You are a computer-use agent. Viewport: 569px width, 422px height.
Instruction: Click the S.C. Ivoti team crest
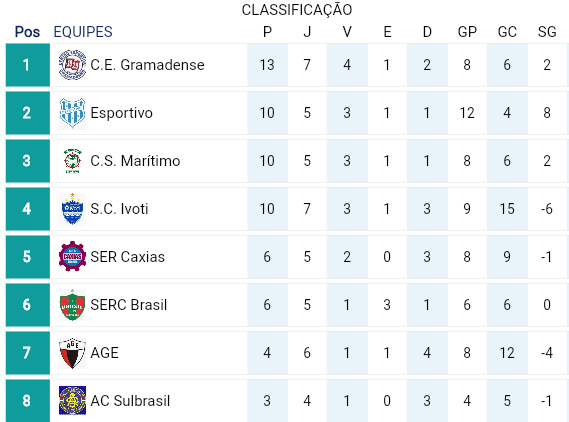(x=72, y=209)
